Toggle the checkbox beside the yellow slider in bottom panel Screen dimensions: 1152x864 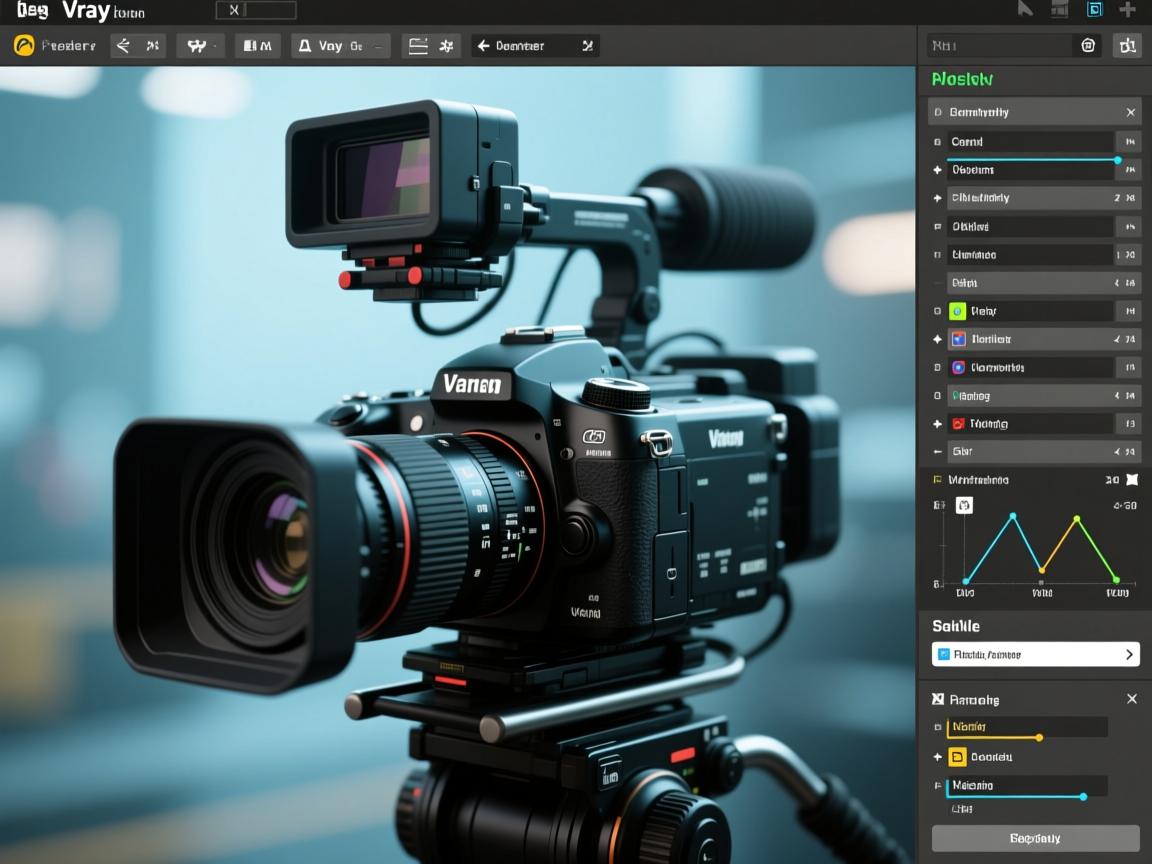coord(937,727)
